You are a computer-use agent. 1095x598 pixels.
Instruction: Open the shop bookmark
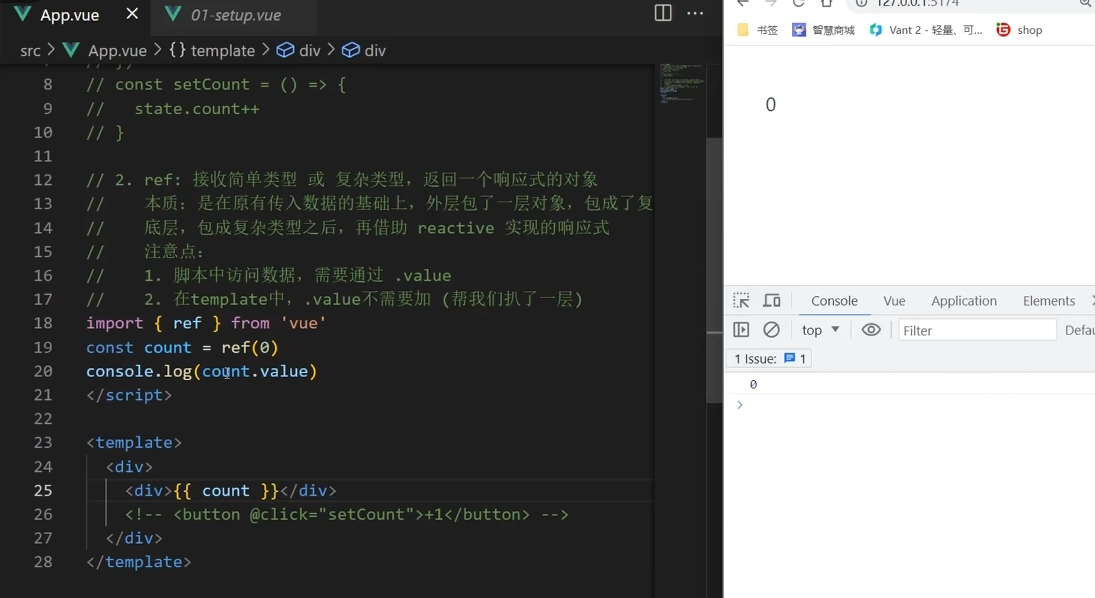[x=1020, y=30]
